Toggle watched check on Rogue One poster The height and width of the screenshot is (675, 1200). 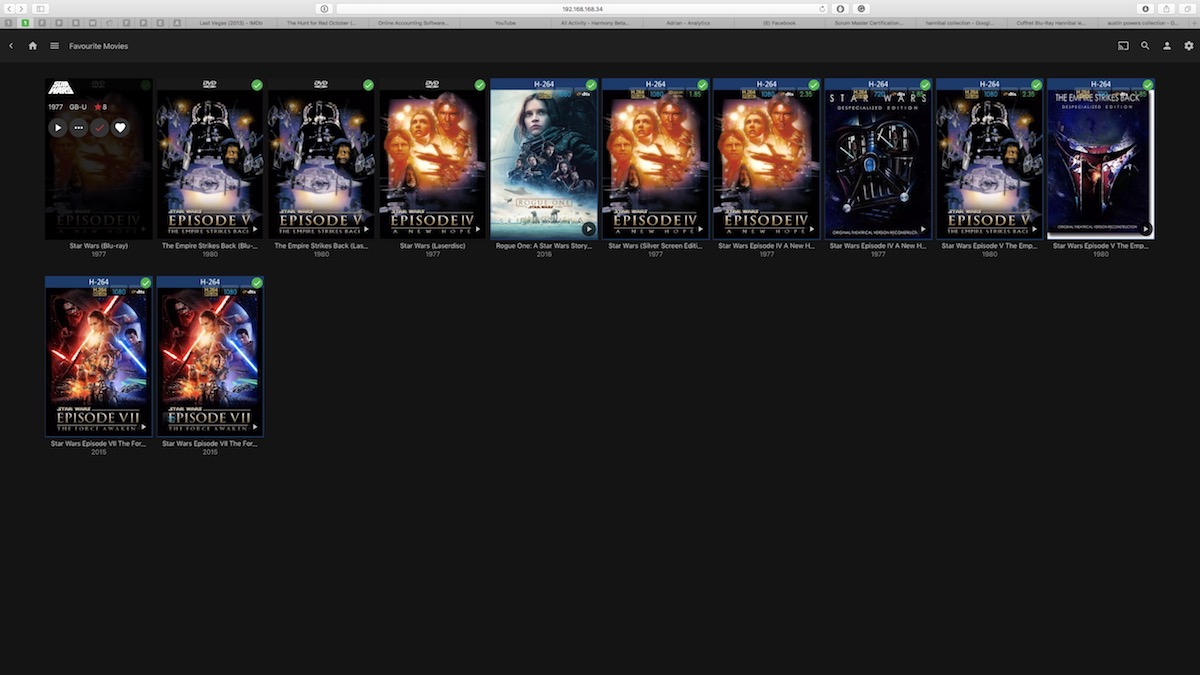(x=591, y=85)
